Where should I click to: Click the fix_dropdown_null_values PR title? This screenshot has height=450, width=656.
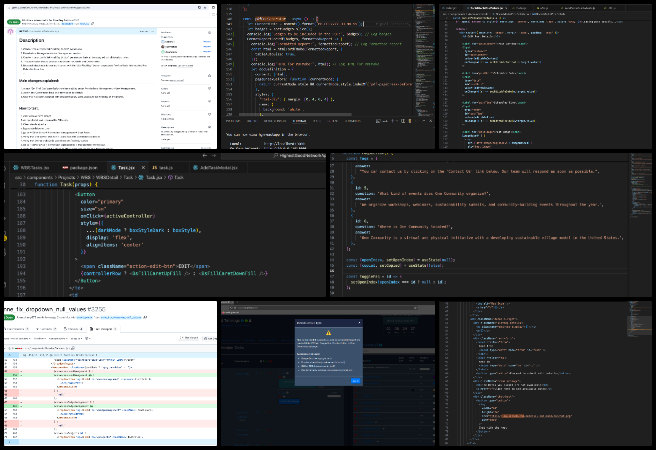point(54,309)
